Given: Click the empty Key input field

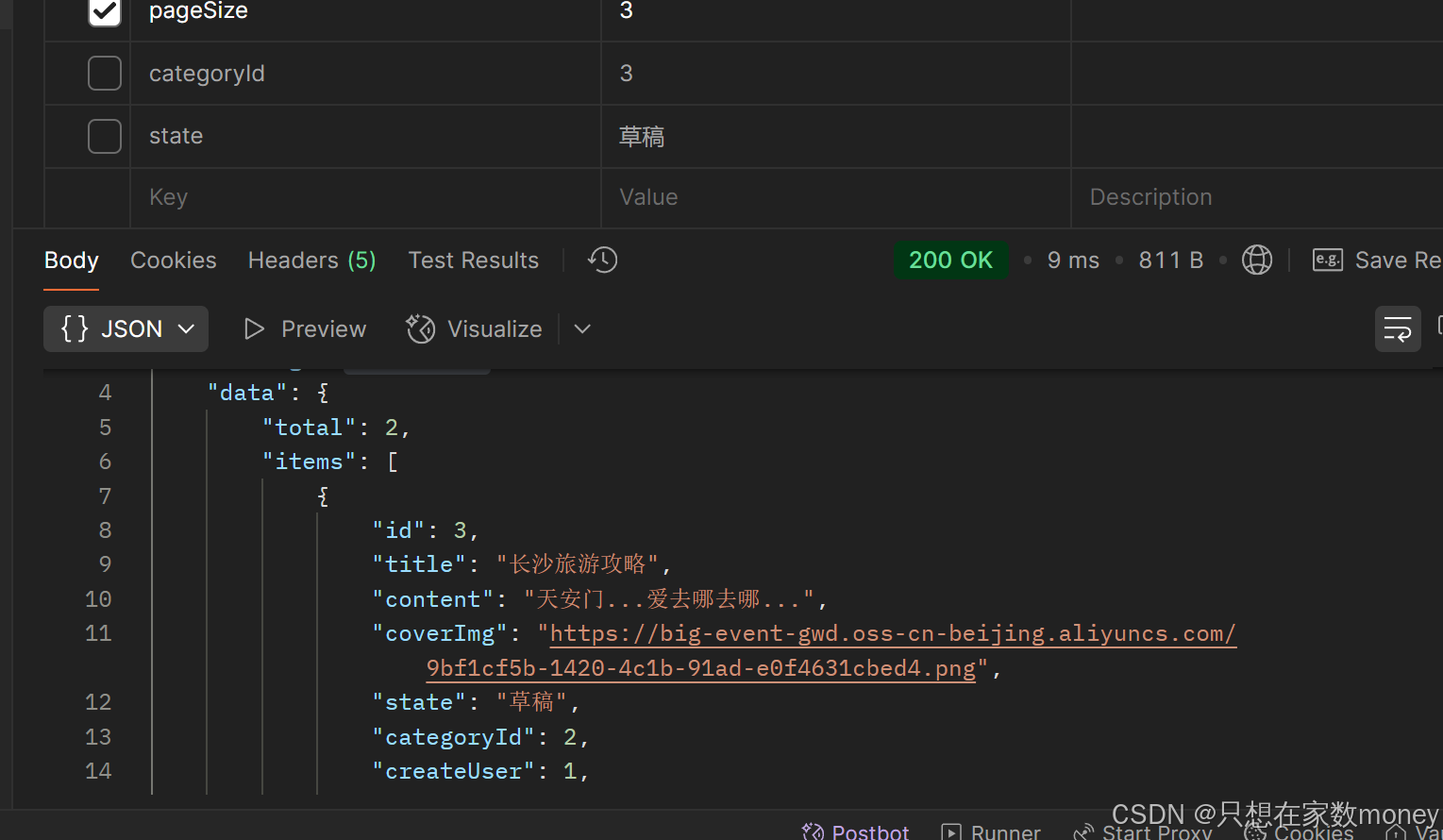Looking at the screenshot, I should point(365,197).
